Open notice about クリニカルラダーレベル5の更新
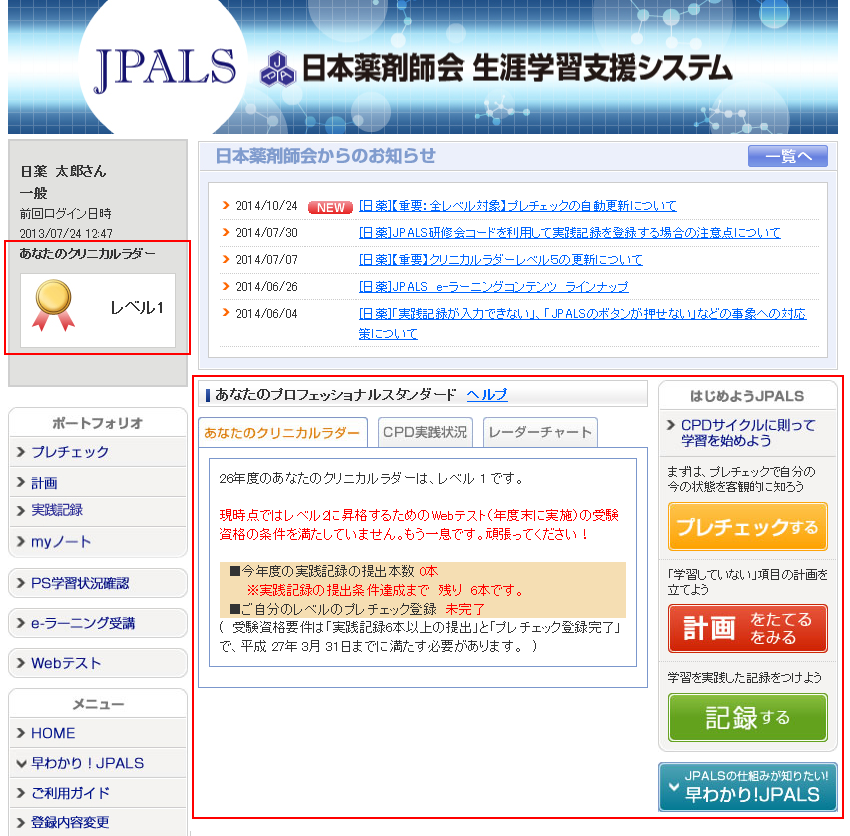 click(501, 260)
